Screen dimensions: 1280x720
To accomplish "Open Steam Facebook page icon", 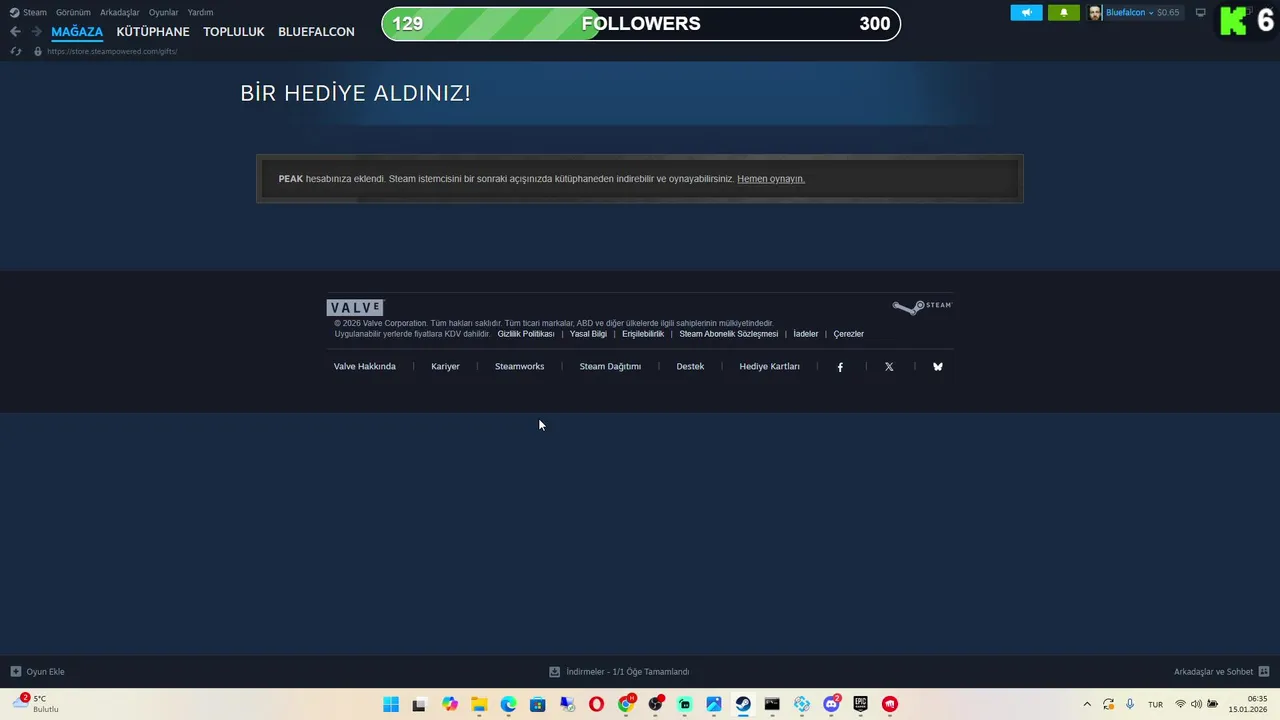I will tap(840, 367).
